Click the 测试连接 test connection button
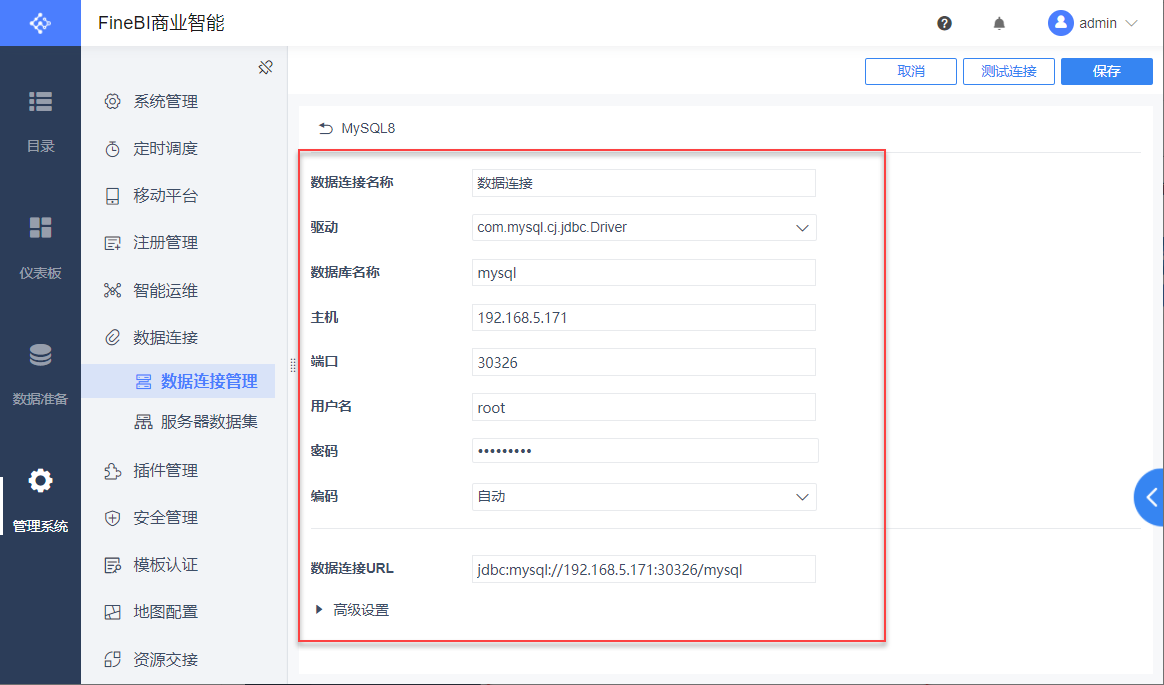 pyautogui.click(x=1009, y=71)
